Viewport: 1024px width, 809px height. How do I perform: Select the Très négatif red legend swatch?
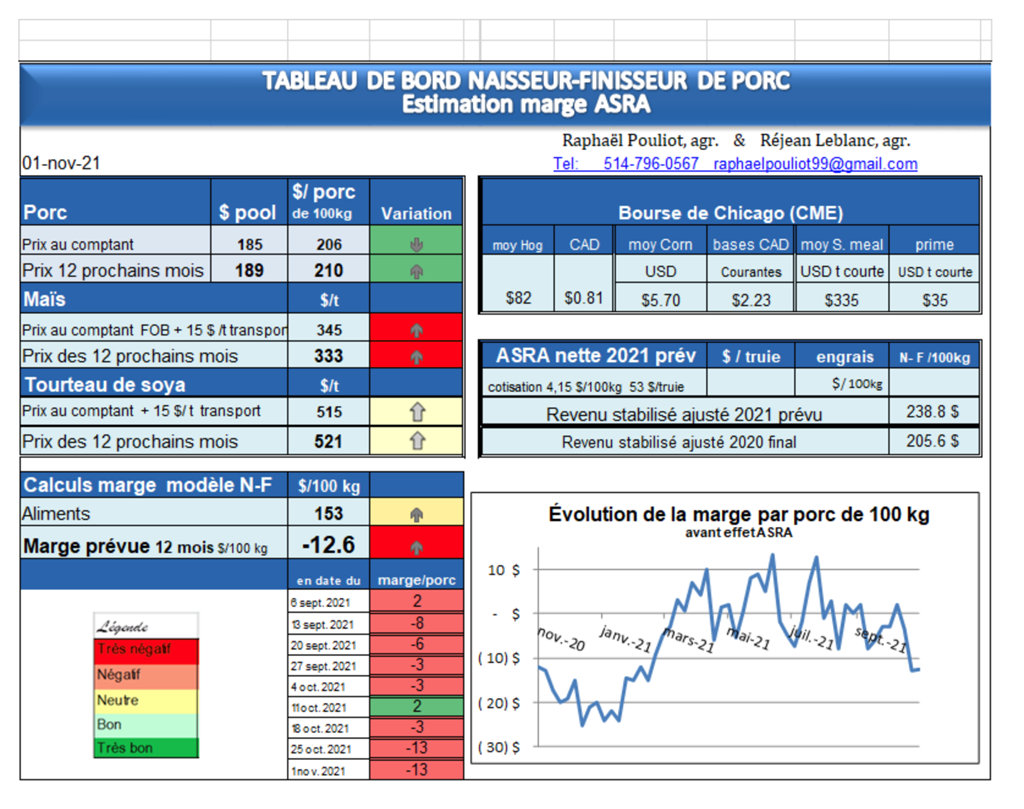[146, 650]
